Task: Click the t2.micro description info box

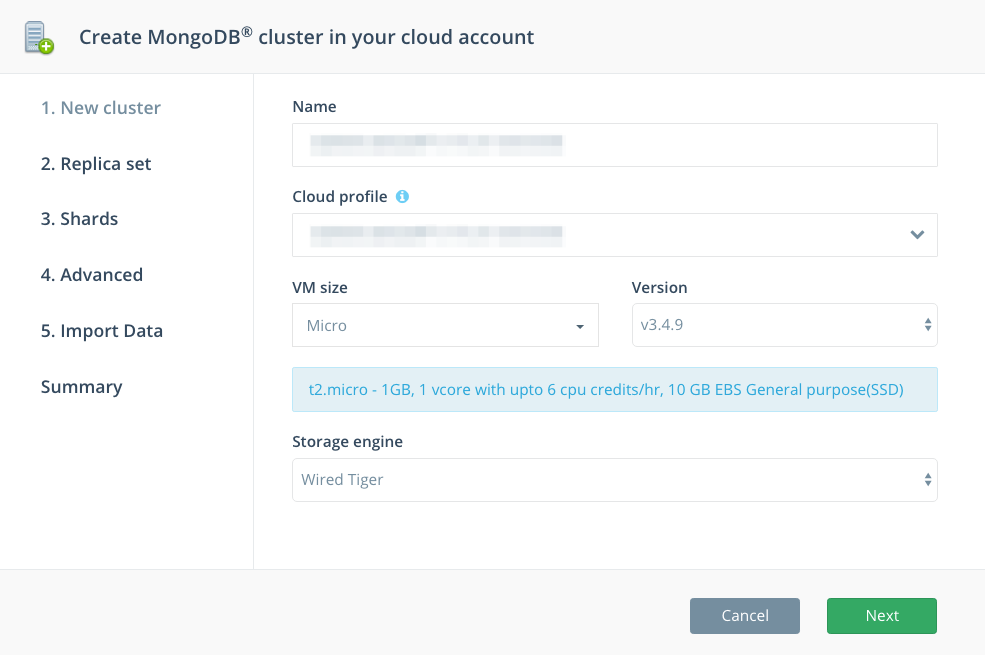Action: pos(615,389)
